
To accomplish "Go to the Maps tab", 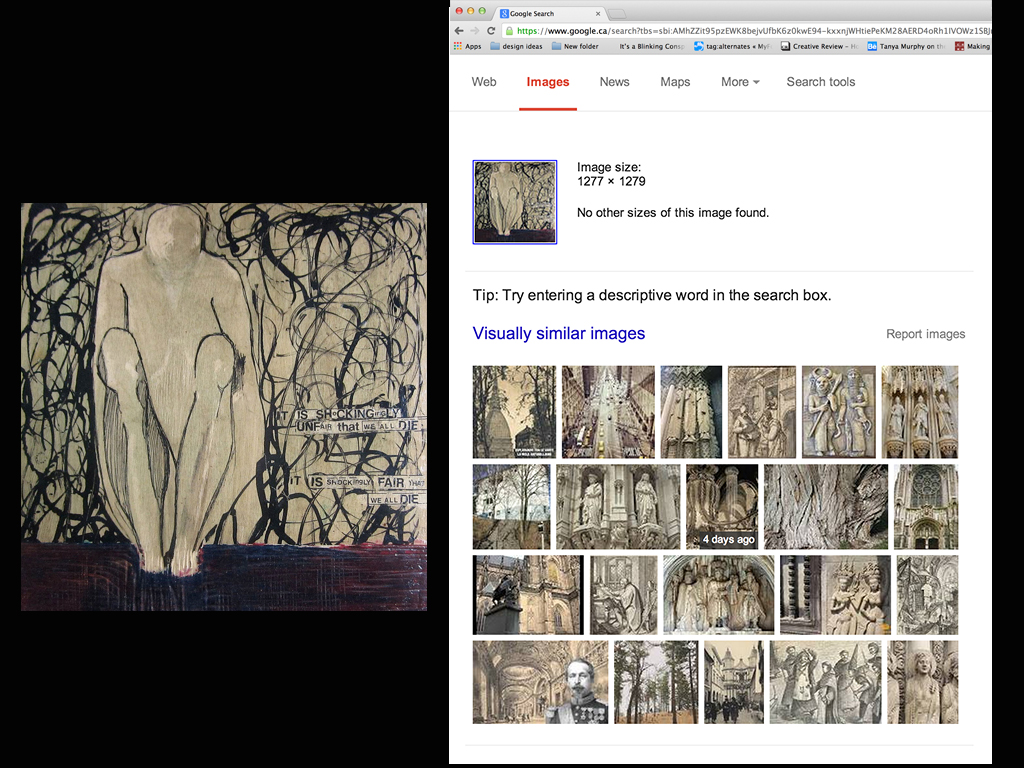I will (675, 82).
